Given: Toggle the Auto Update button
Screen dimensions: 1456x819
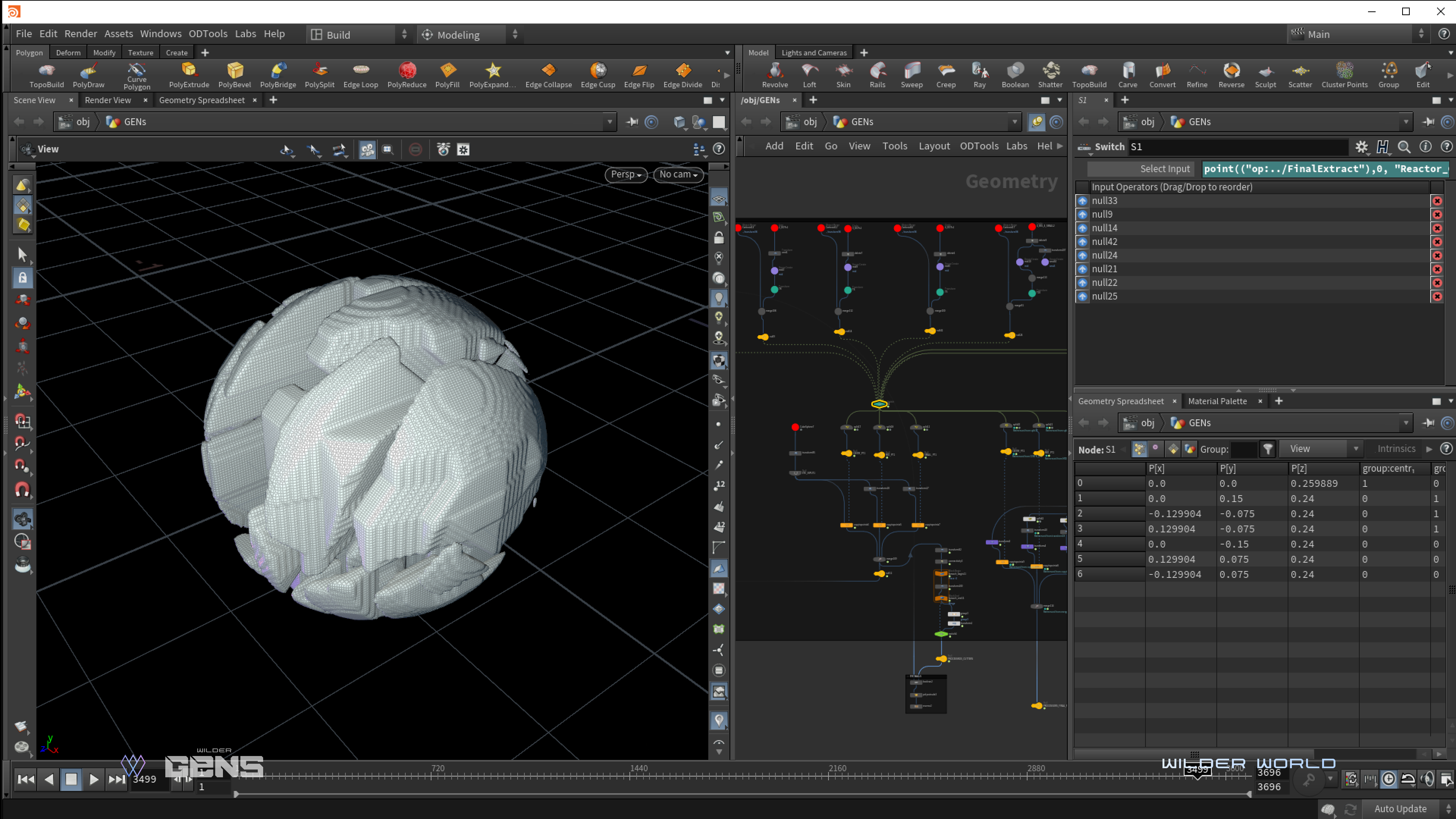Looking at the screenshot, I should click(1400, 809).
